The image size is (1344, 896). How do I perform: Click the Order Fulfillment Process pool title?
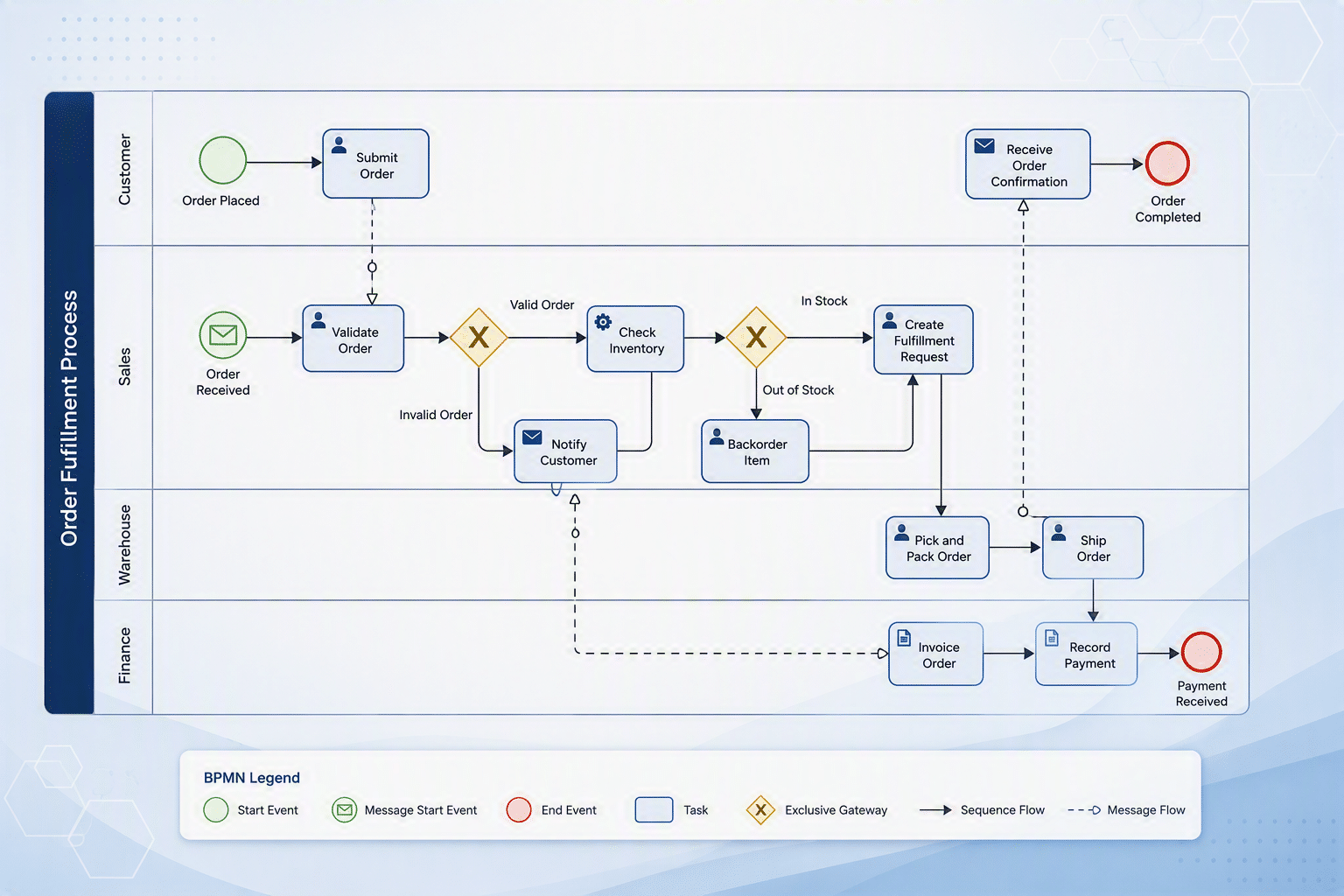coord(69,418)
